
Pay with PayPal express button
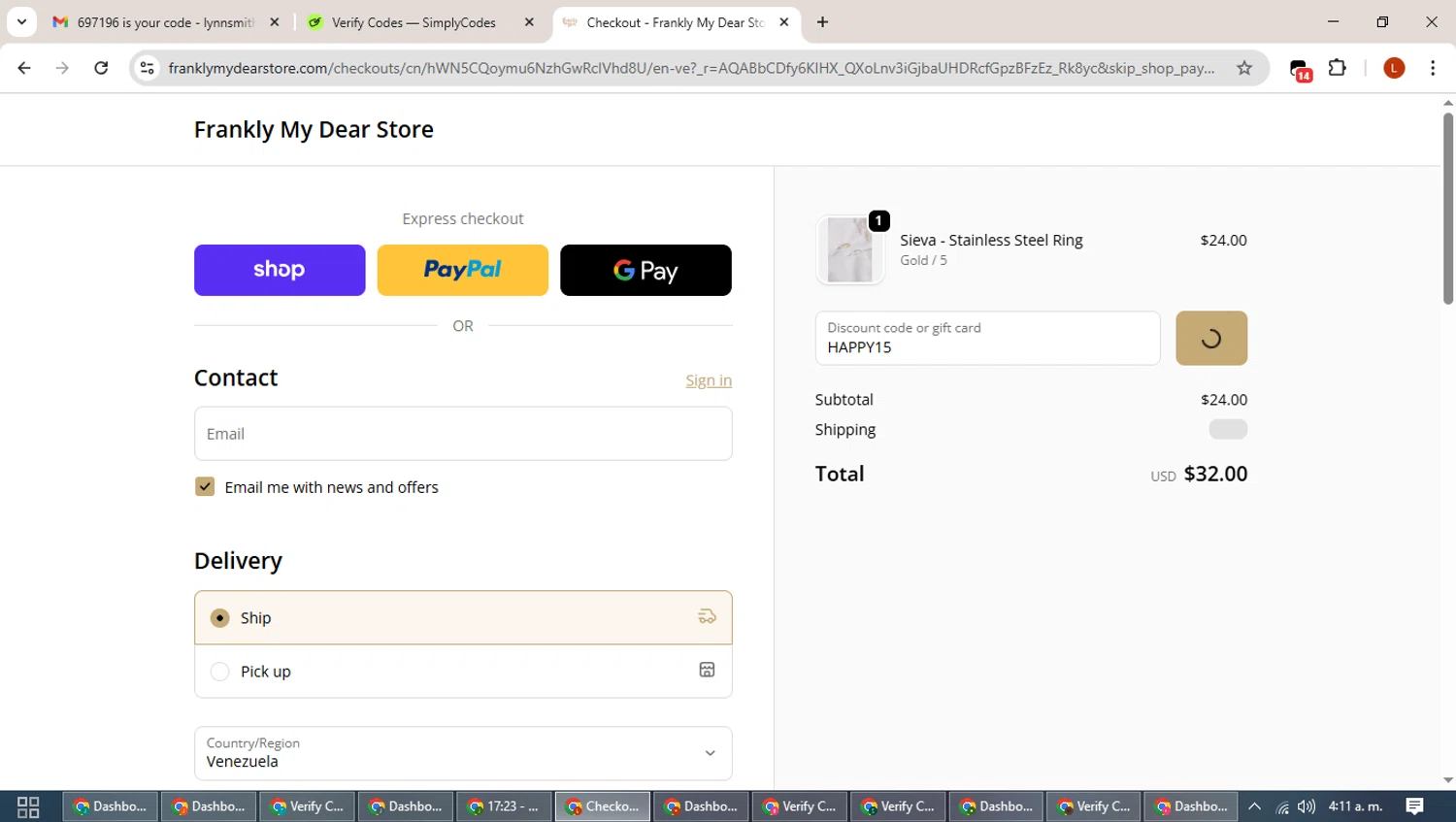pyautogui.click(x=463, y=270)
